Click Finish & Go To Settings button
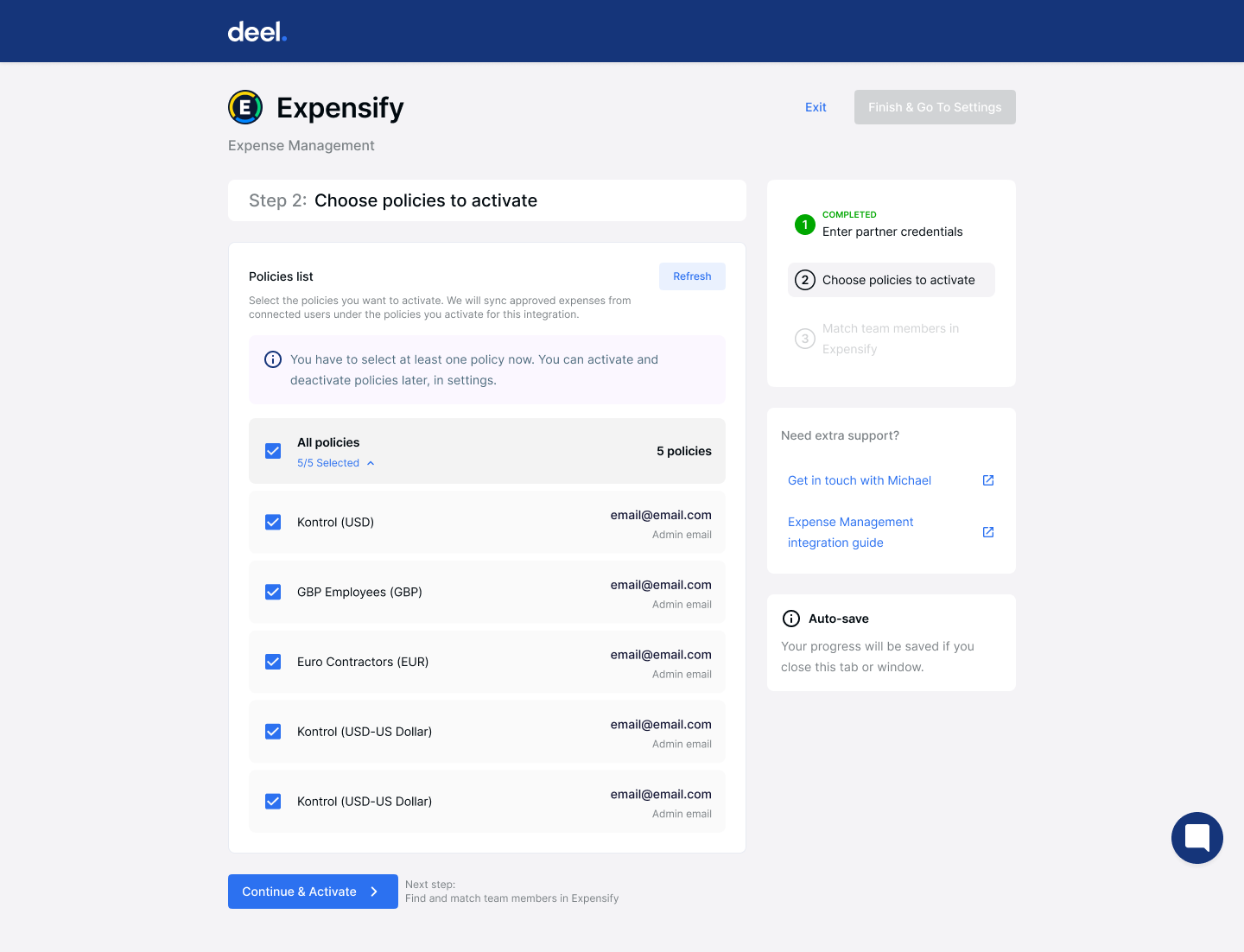Viewport: 1244px width, 952px height. 935,107
